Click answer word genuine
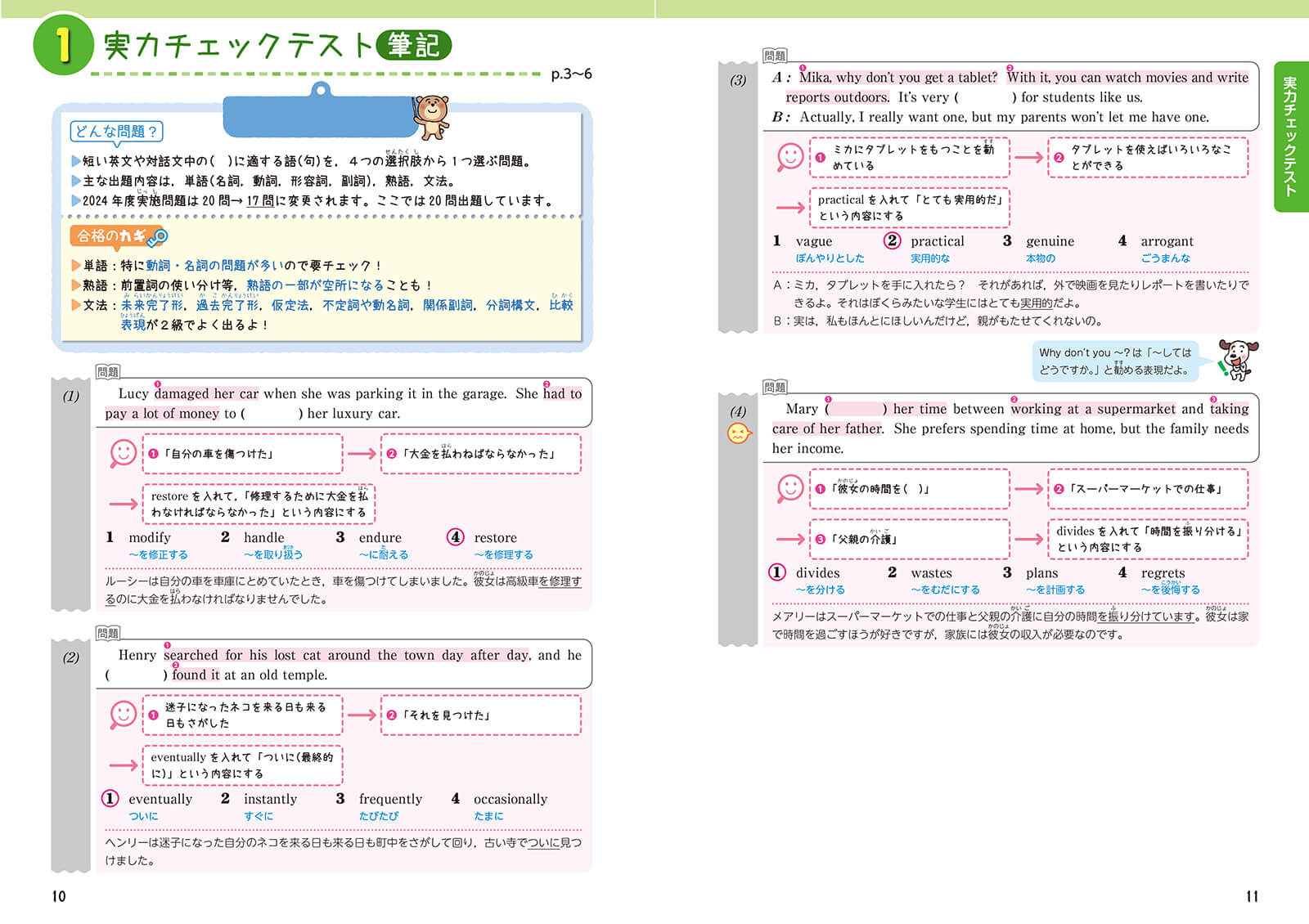The height and width of the screenshot is (924, 1309). 1050,241
